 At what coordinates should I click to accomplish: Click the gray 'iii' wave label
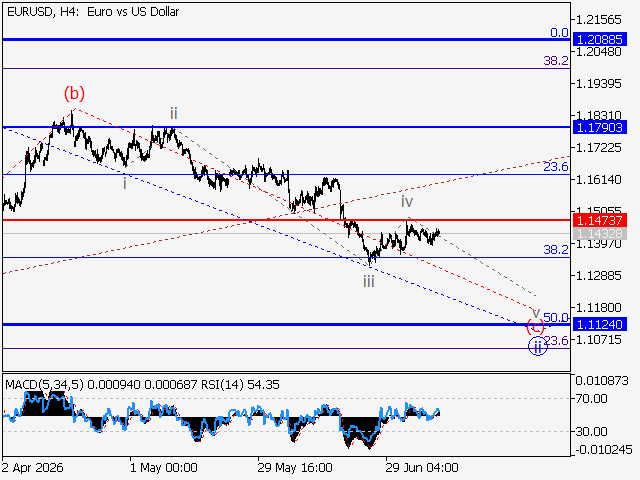coord(369,281)
